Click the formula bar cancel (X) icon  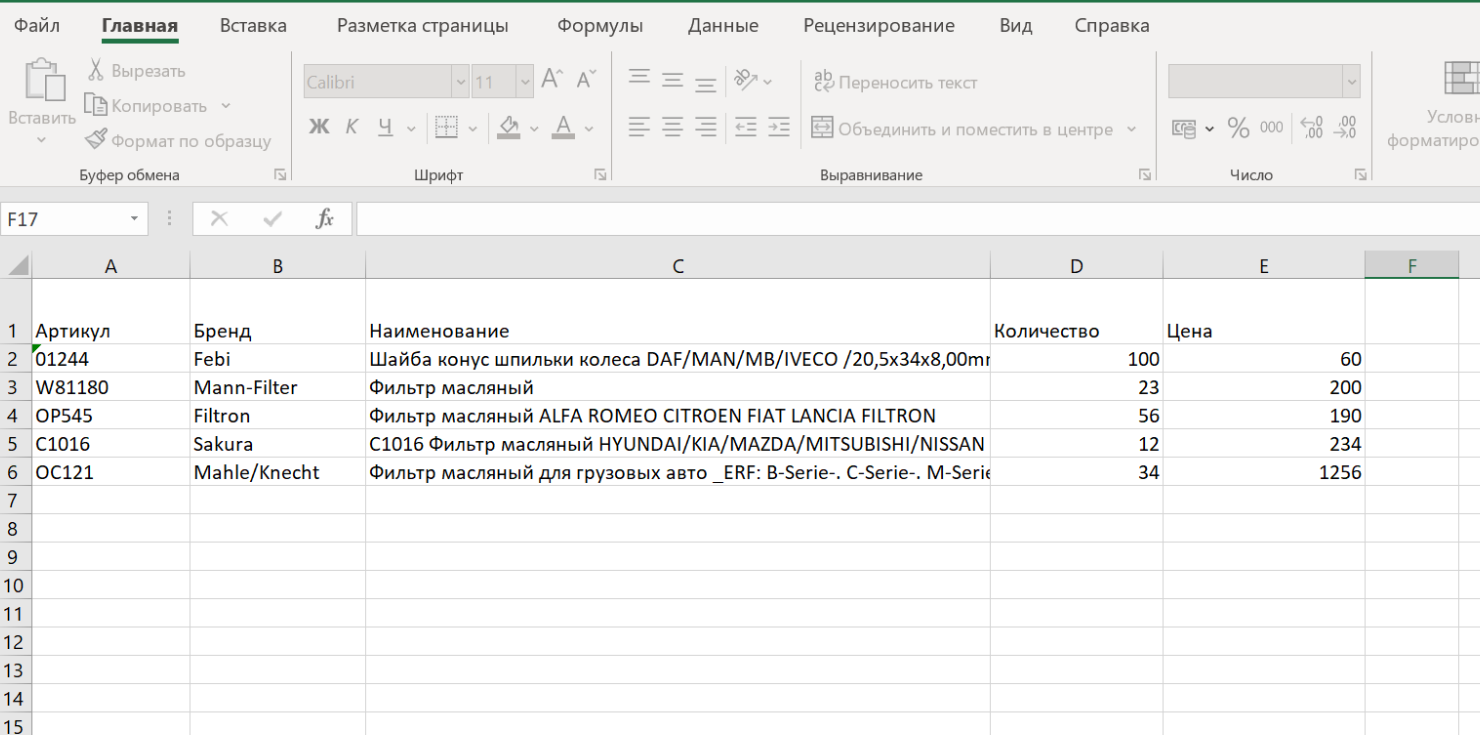pyautogui.click(x=220, y=219)
